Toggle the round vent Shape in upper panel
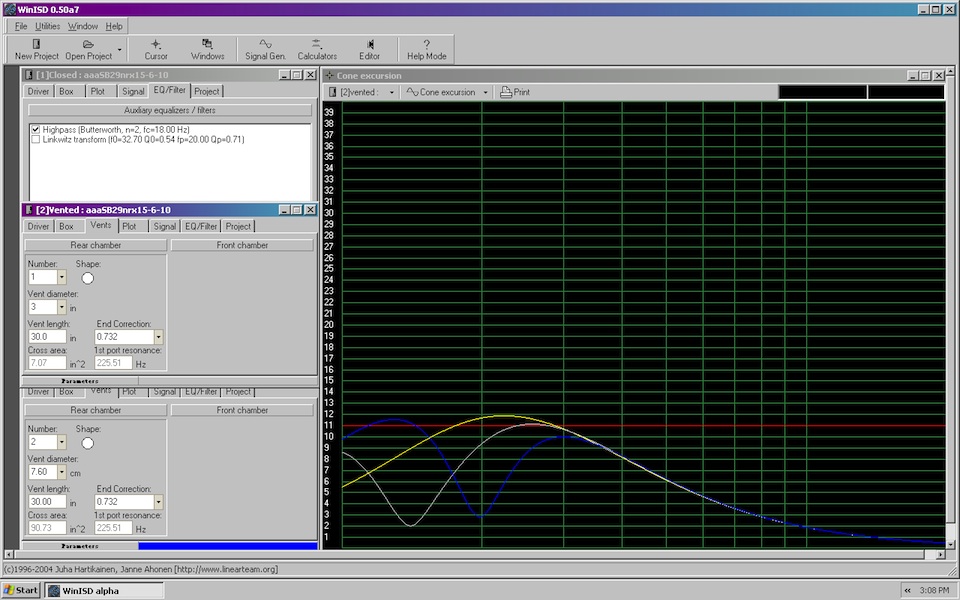The width and height of the screenshot is (960, 600). tap(88, 279)
